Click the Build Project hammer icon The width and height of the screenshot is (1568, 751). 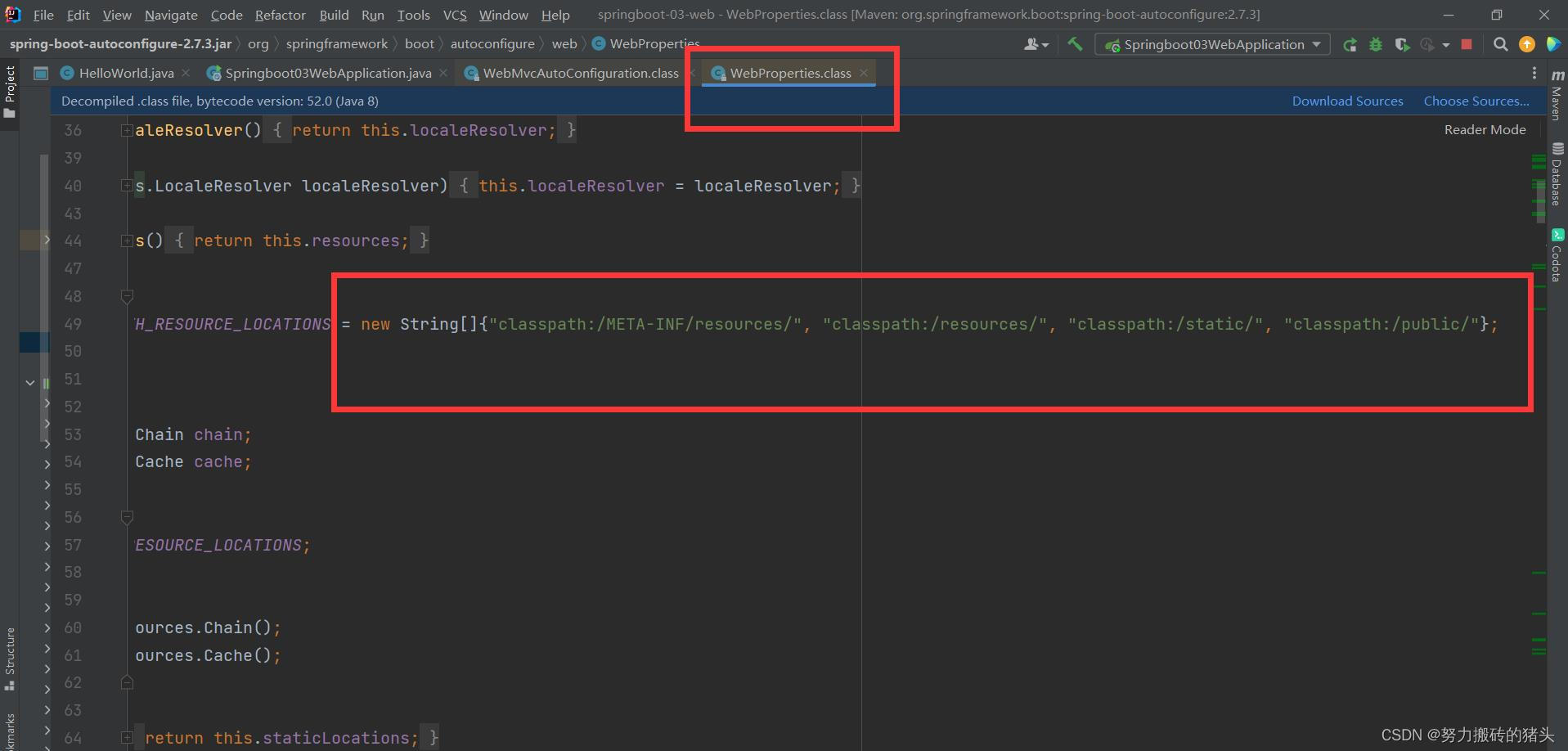pyautogui.click(x=1075, y=44)
